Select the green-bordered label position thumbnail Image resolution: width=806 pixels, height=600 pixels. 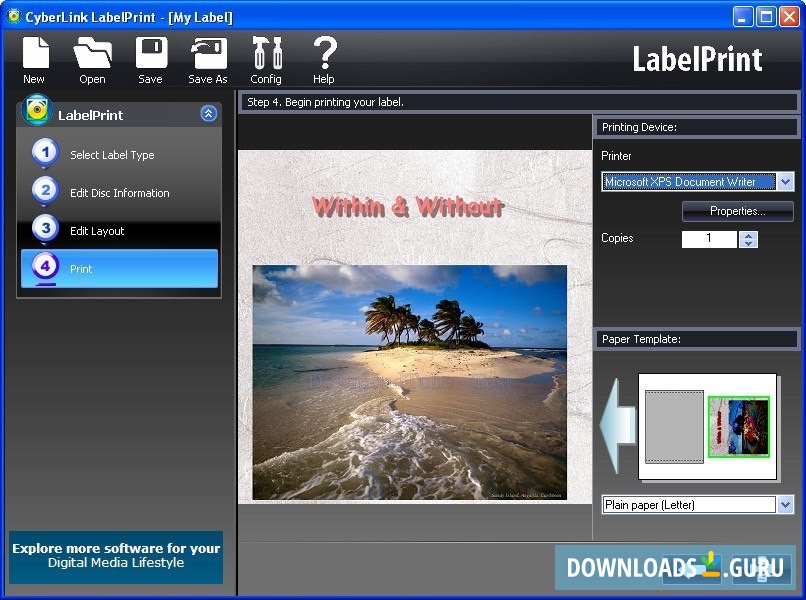point(739,427)
